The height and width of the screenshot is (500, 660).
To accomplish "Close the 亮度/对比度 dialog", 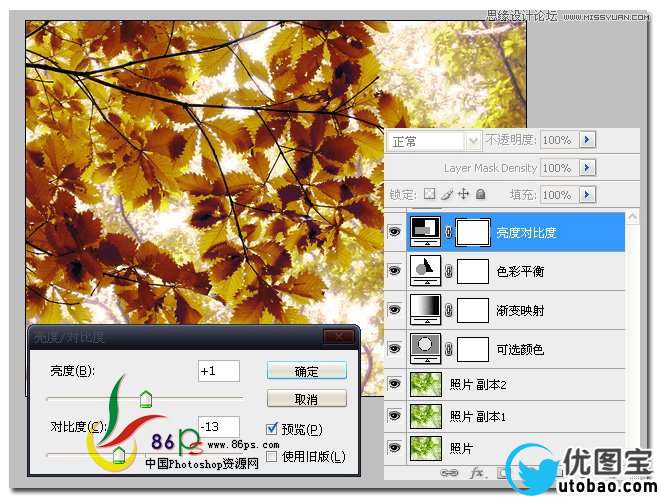I will [338, 336].
